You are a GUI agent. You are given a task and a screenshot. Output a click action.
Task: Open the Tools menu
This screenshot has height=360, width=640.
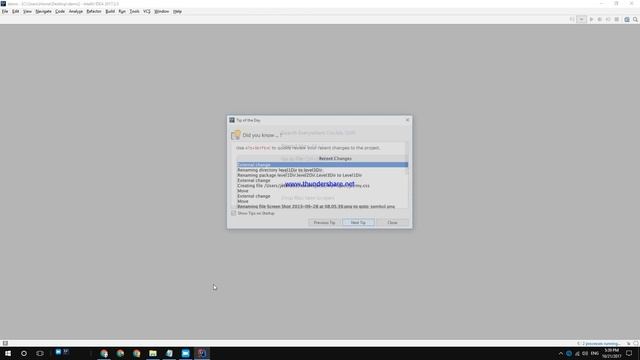134,11
